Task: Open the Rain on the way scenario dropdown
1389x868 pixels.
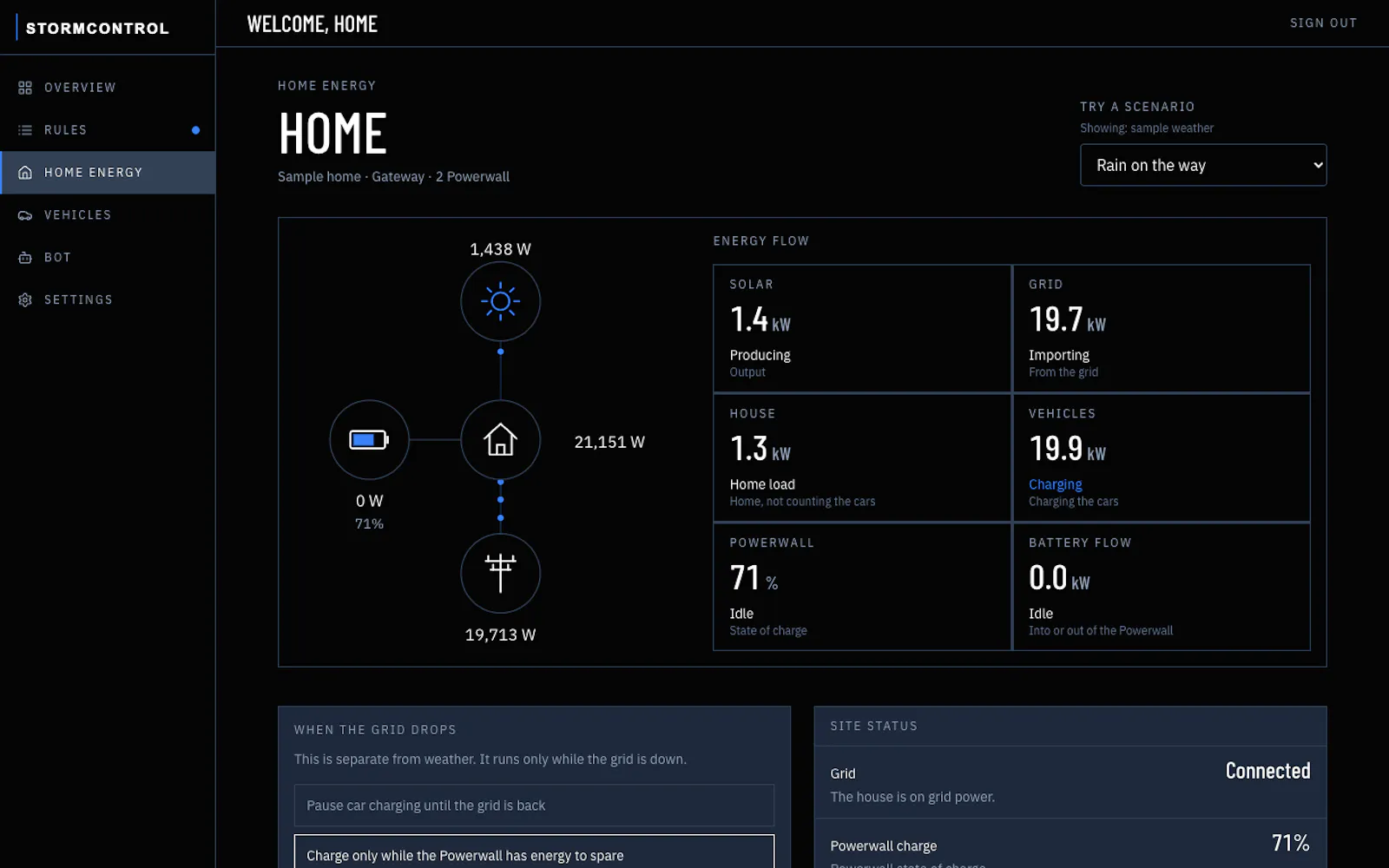Action: [x=1203, y=165]
